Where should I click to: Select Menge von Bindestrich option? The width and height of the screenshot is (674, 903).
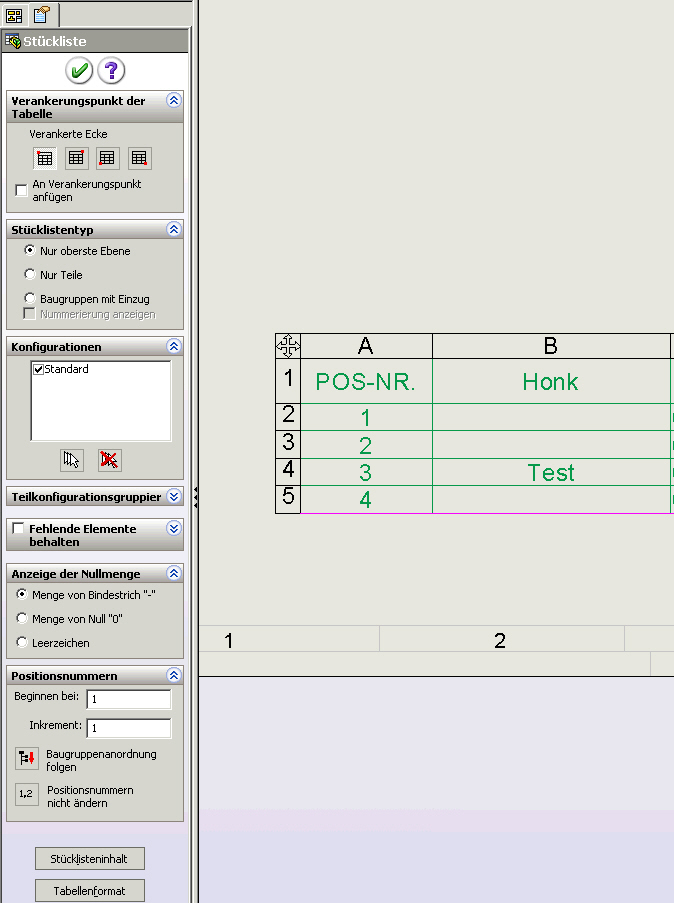point(22,594)
